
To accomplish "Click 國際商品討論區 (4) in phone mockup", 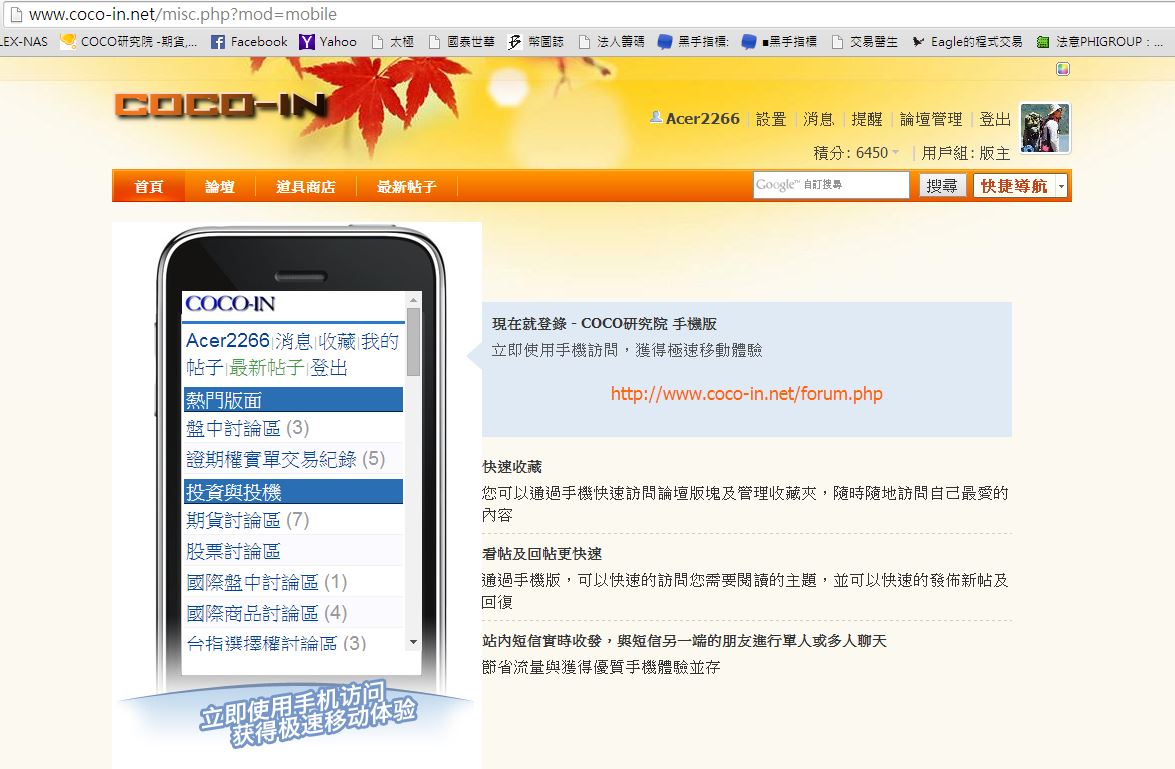I will click(x=267, y=612).
